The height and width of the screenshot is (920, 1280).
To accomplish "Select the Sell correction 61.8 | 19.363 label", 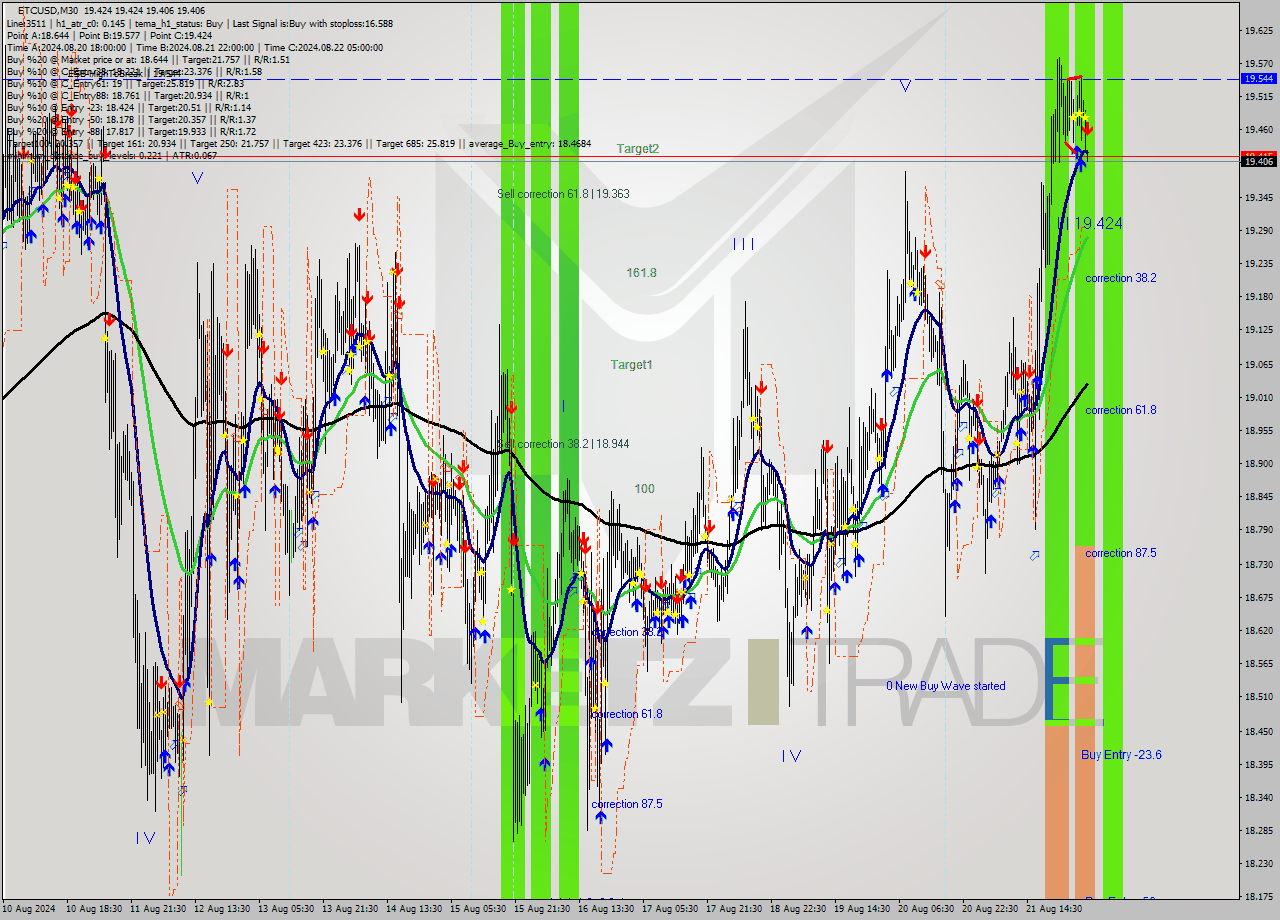I will tap(563, 194).
